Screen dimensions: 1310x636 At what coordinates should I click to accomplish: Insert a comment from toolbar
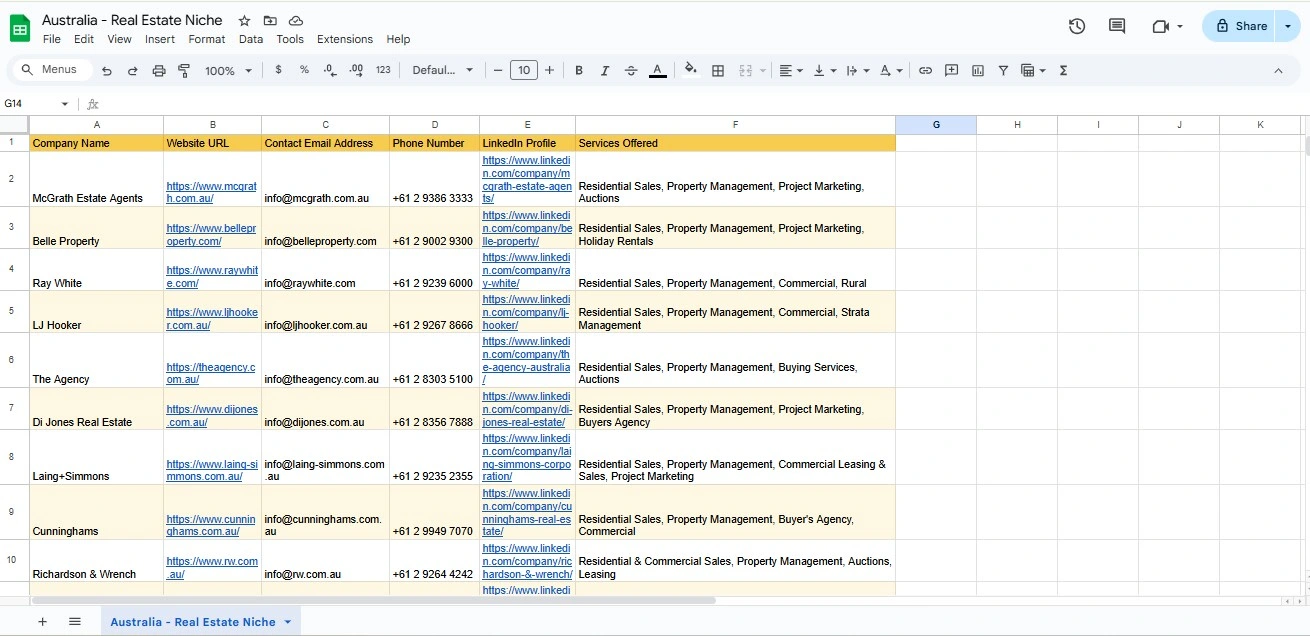[951, 70]
